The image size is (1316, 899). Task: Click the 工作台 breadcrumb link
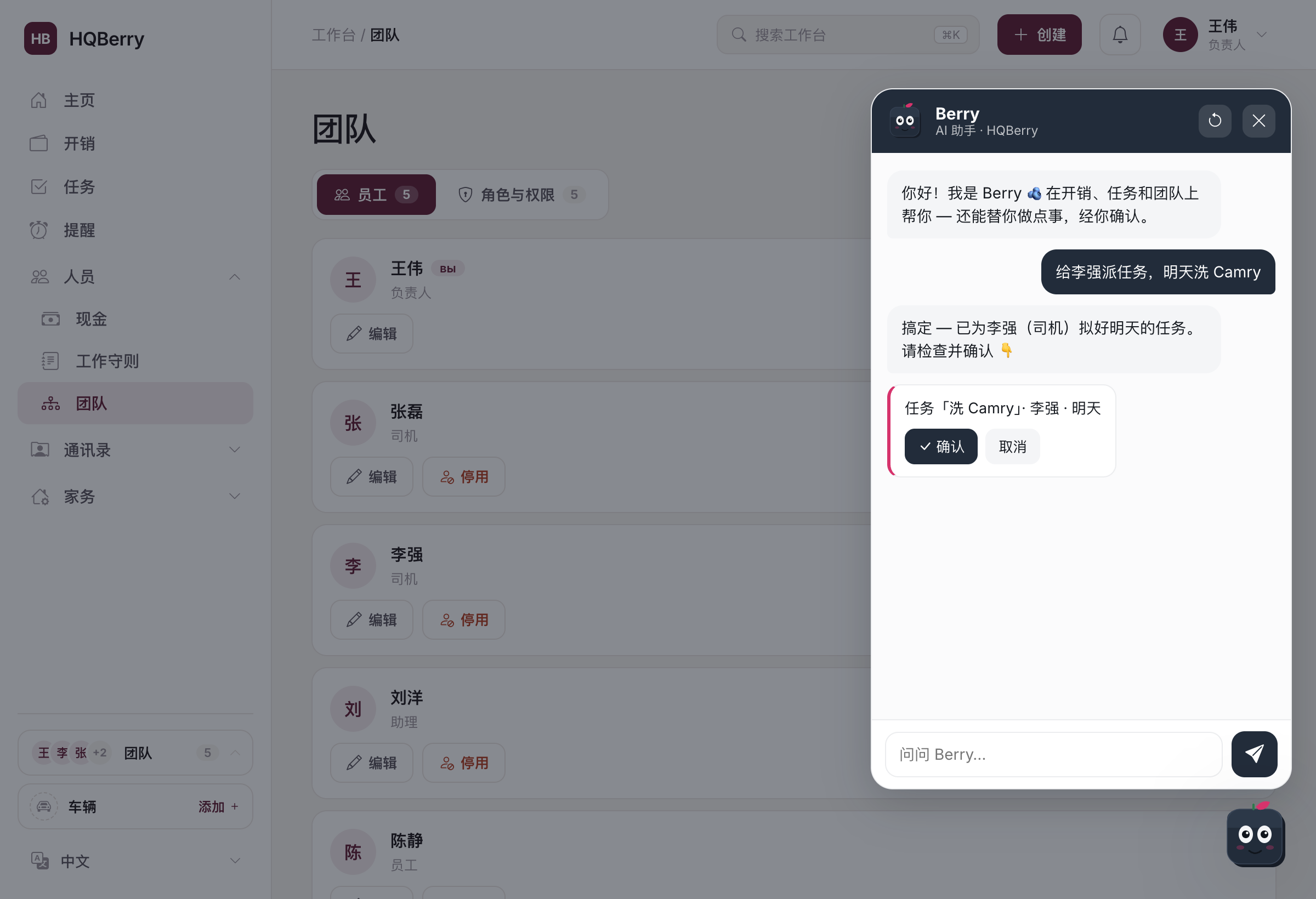pos(333,35)
